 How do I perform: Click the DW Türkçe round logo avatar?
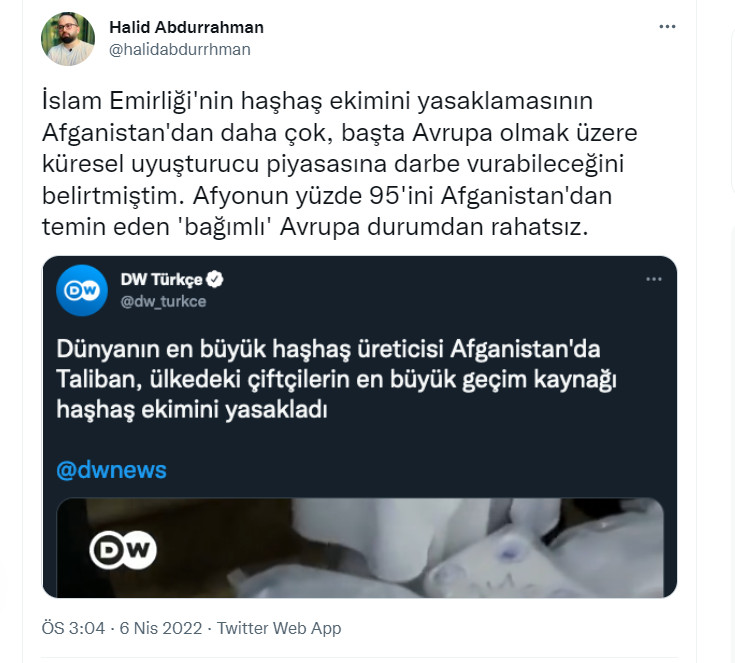(82, 290)
